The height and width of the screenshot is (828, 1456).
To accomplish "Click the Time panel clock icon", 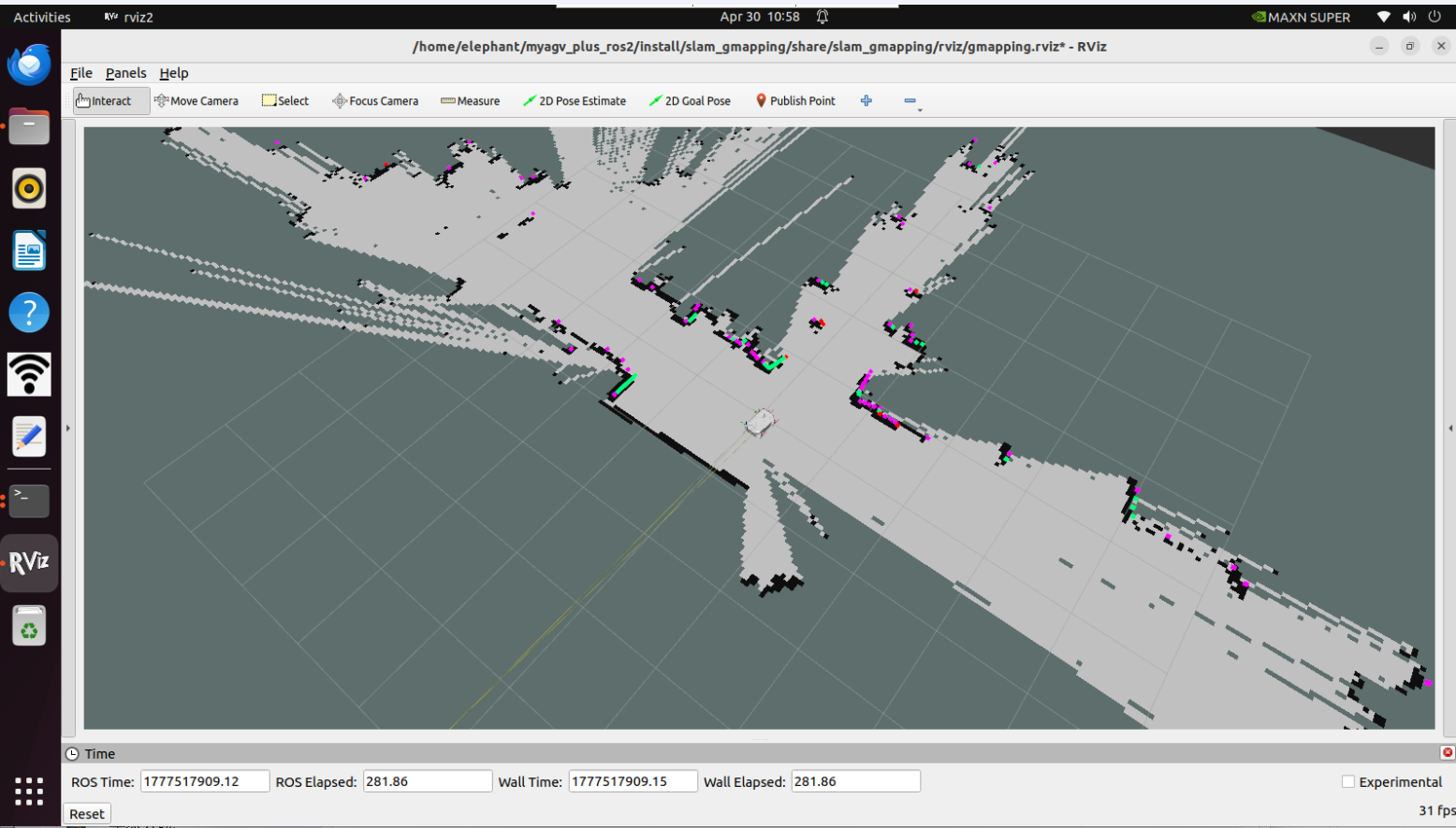I will tap(72, 753).
